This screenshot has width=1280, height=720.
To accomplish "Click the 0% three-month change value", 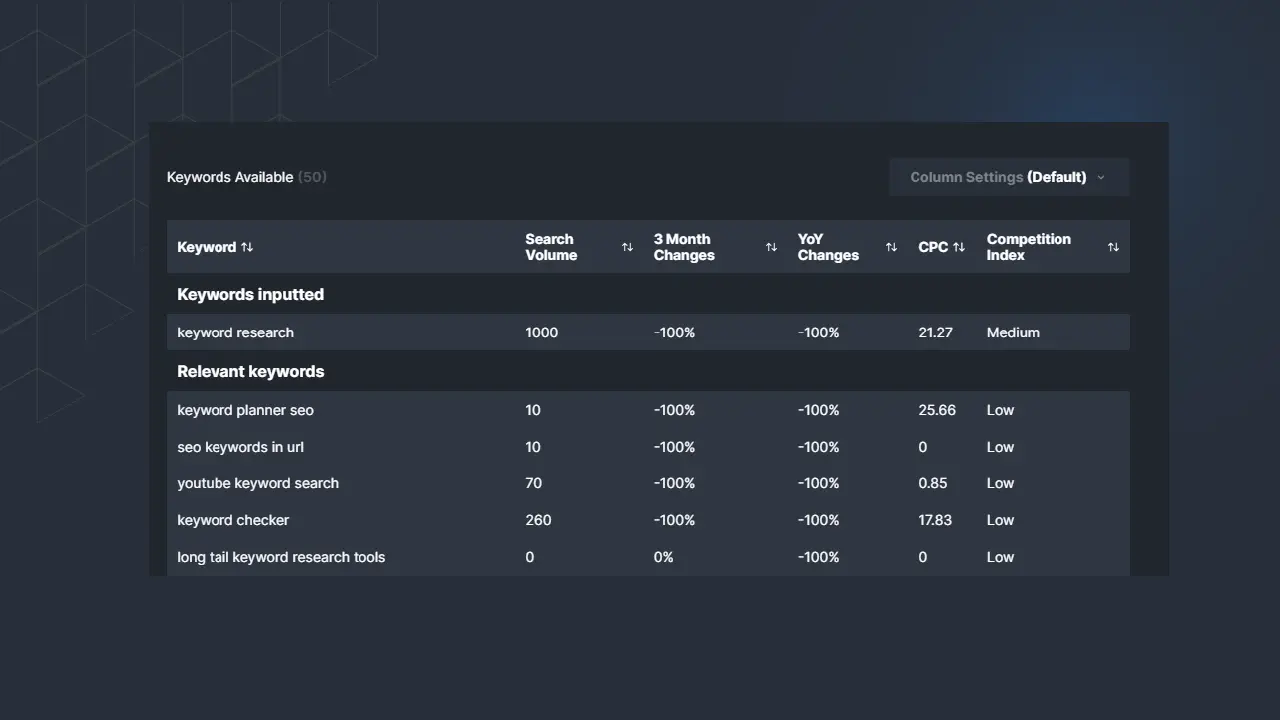I will (x=664, y=557).
